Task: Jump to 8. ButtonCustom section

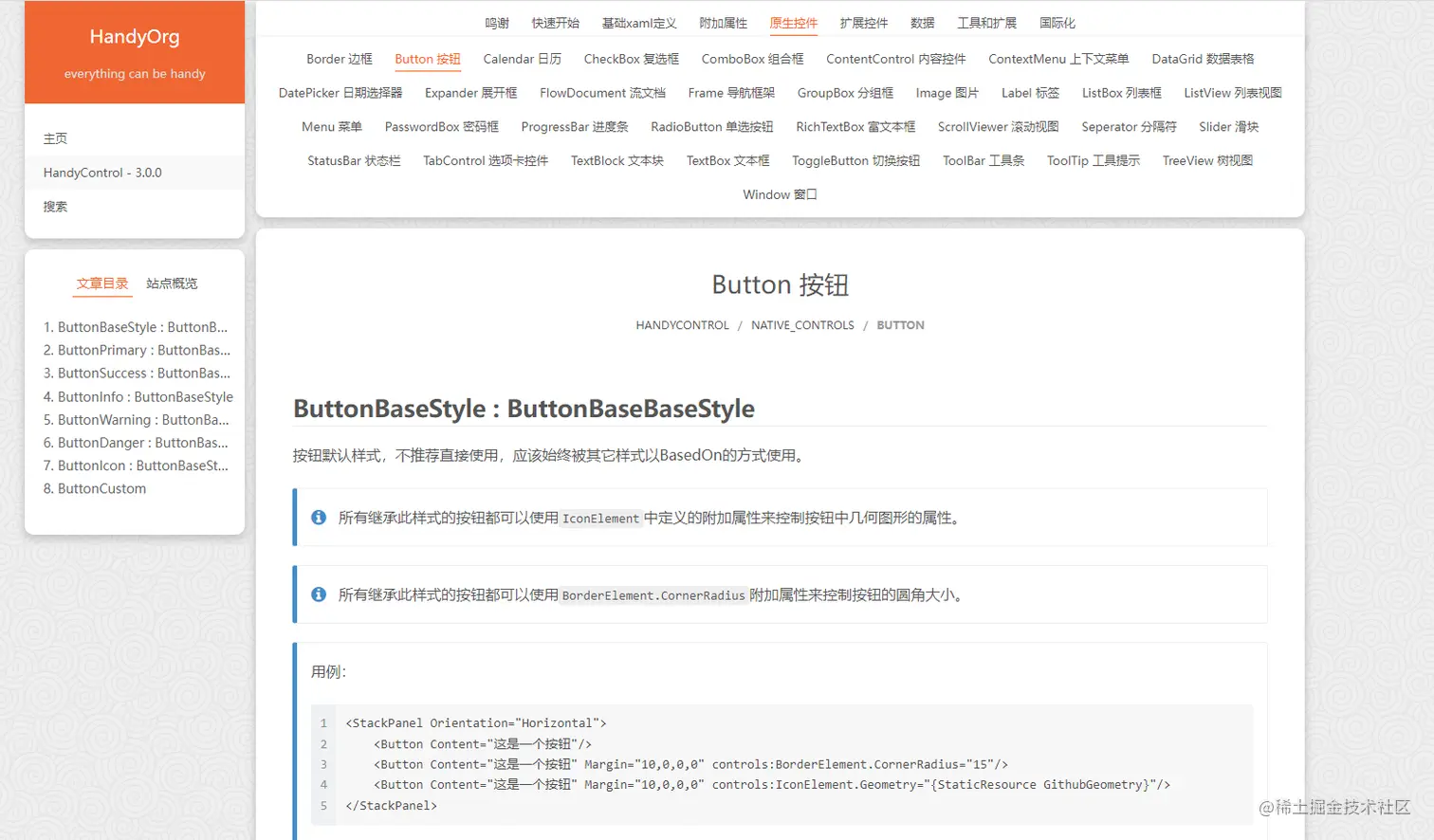Action: [x=95, y=488]
